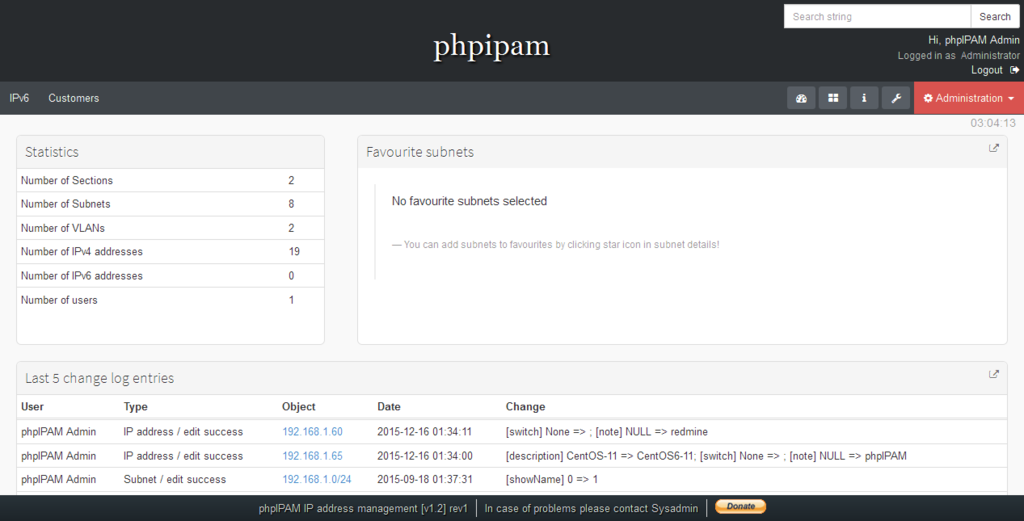The width and height of the screenshot is (1024, 521).
Task: Click the date 2015-09-18 01:37:31
Action: [424, 479]
